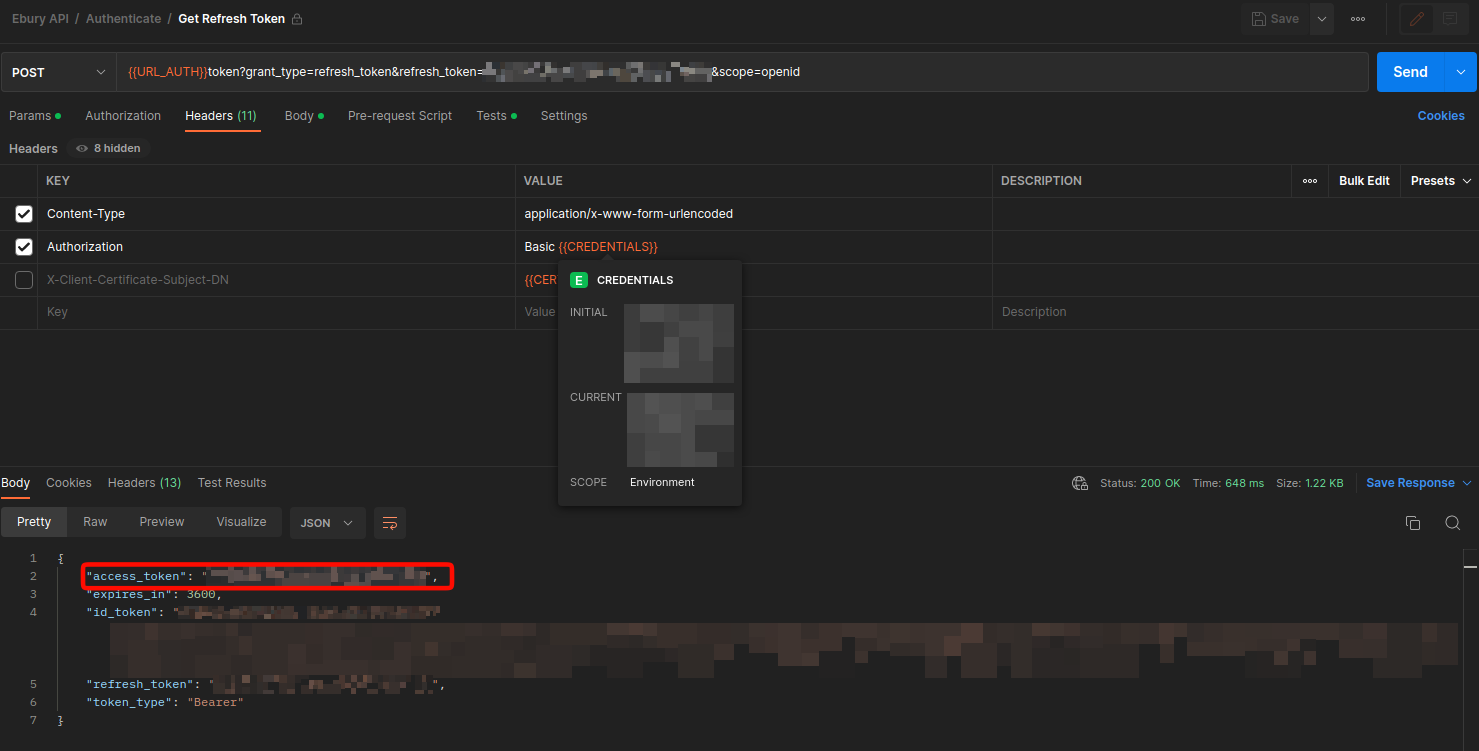
Task: Show the 8 hidden headers
Action: [x=108, y=148]
